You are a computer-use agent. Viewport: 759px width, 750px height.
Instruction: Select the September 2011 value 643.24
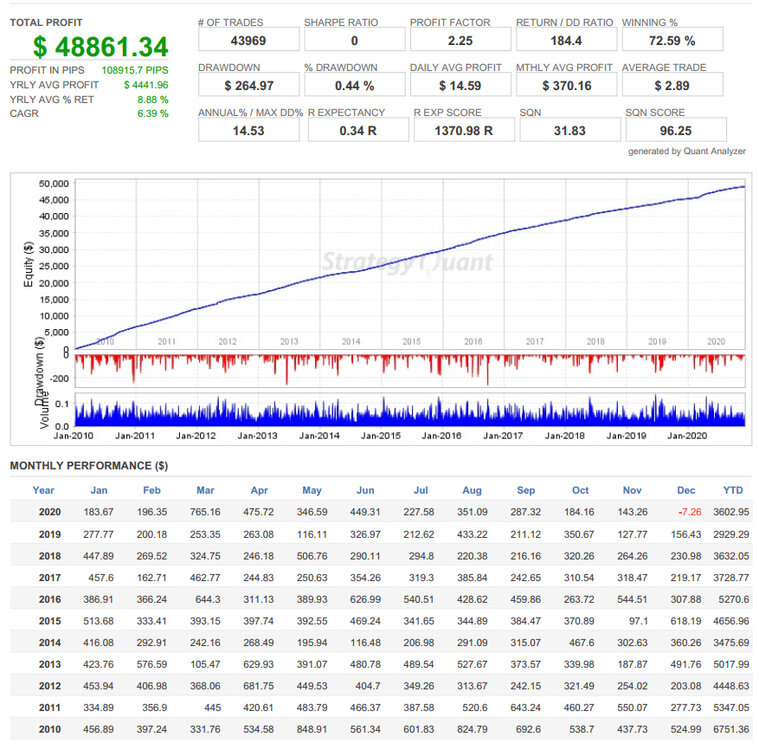coord(526,708)
